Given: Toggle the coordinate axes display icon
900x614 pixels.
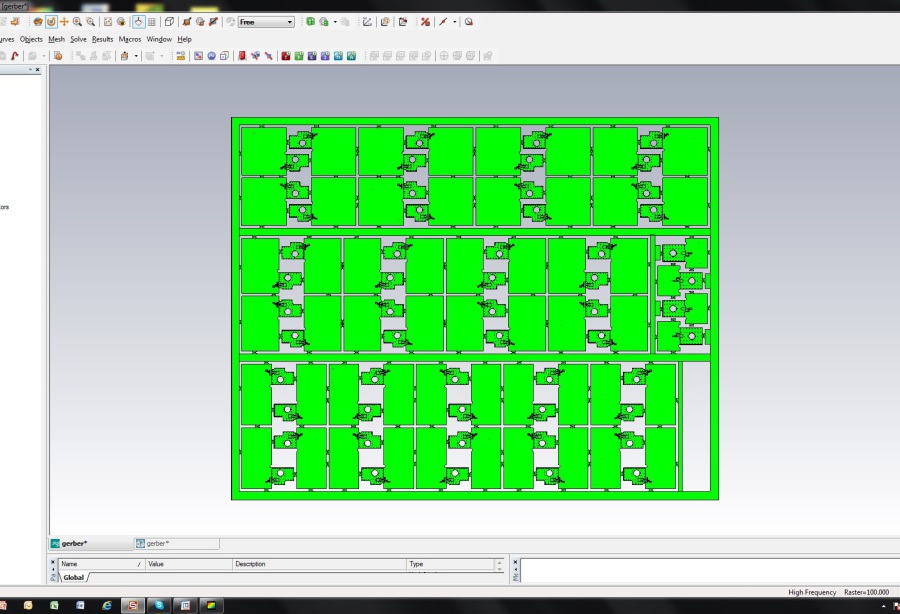Looking at the screenshot, I should (138, 21).
